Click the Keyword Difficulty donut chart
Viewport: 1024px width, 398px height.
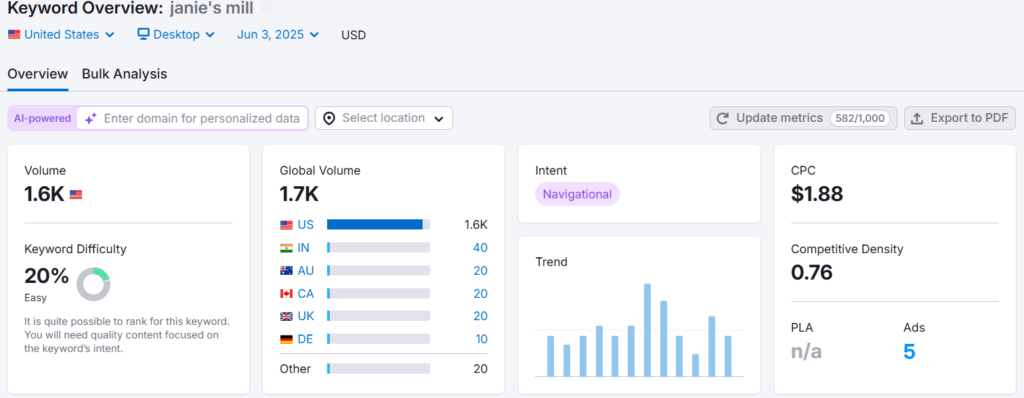coord(93,284)
